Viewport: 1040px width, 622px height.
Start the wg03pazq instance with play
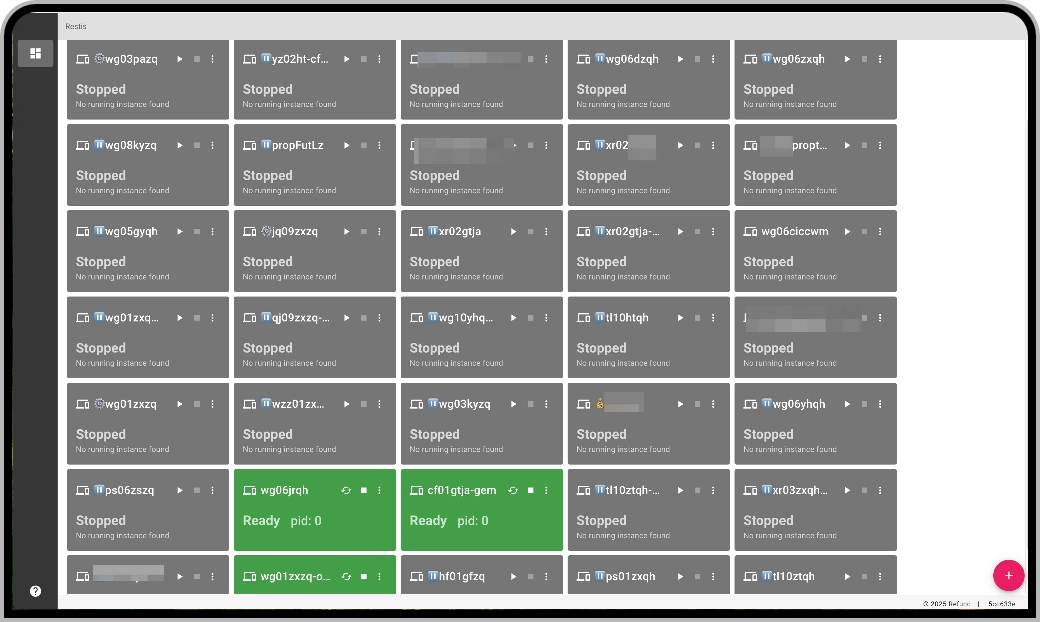(x=180, y=59)
